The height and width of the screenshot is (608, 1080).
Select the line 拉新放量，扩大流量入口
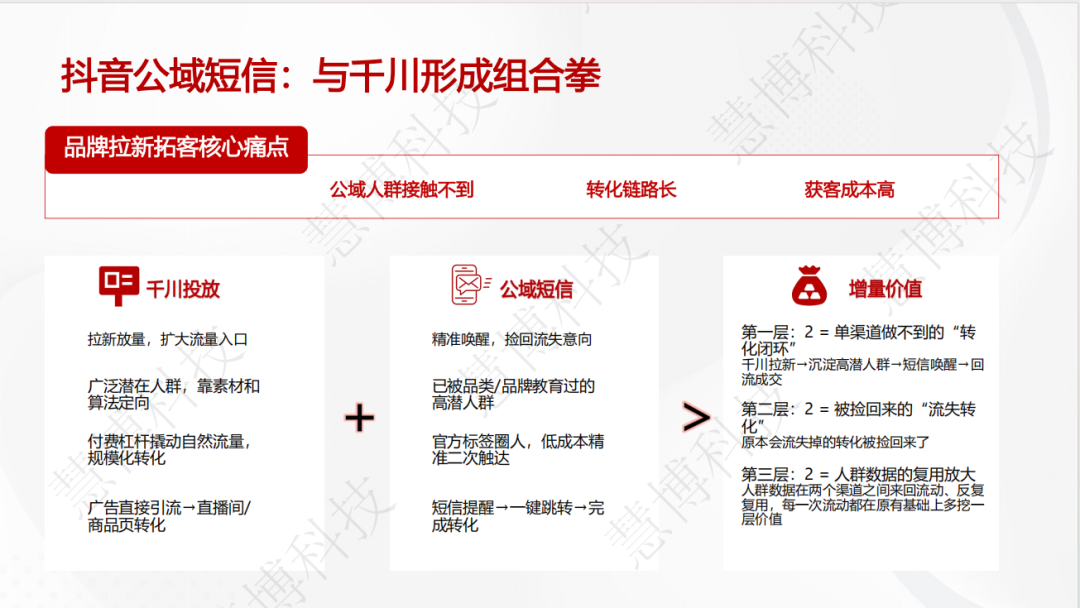[167, 339]
